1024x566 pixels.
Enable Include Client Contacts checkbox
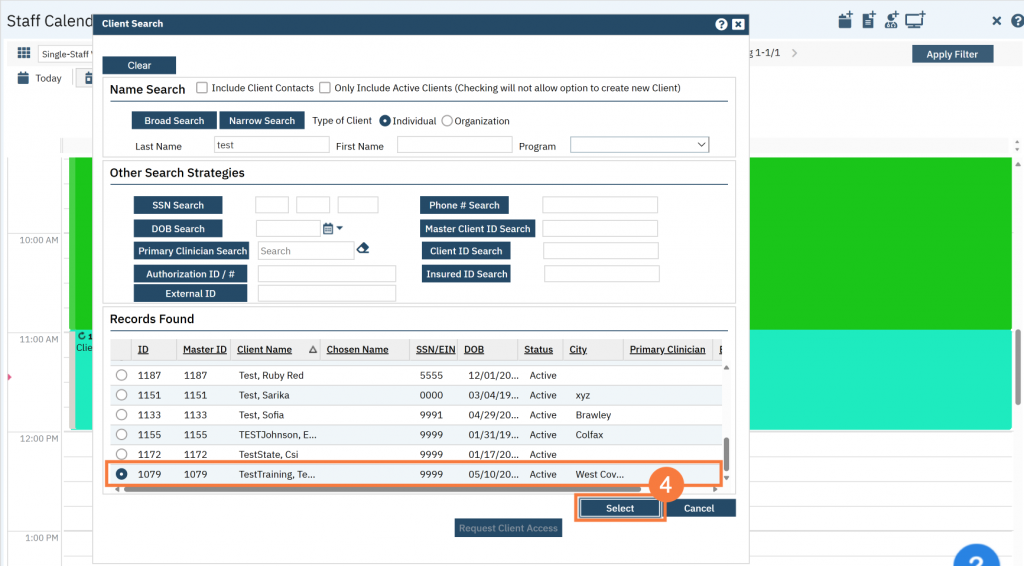click(202, 88)
